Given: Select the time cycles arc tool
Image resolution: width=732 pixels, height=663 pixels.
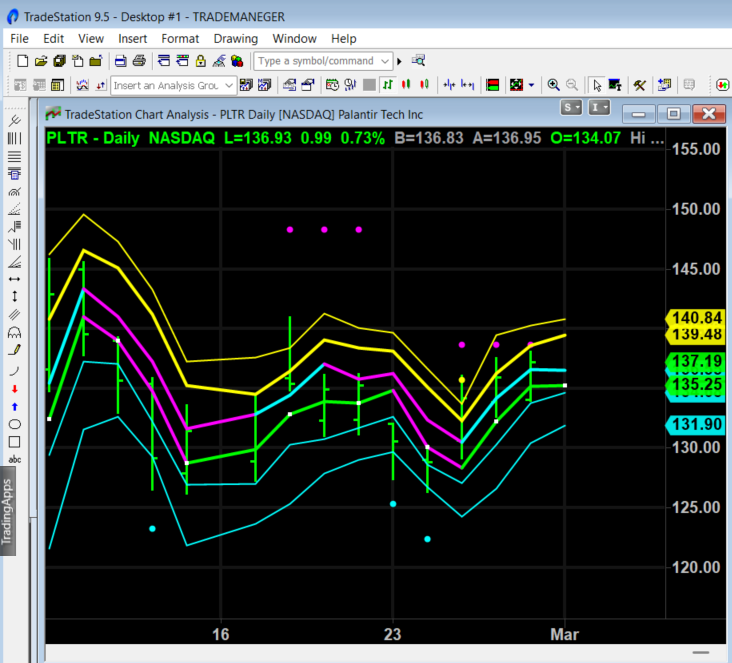Looking at the screenshot, I should point(14,332).
